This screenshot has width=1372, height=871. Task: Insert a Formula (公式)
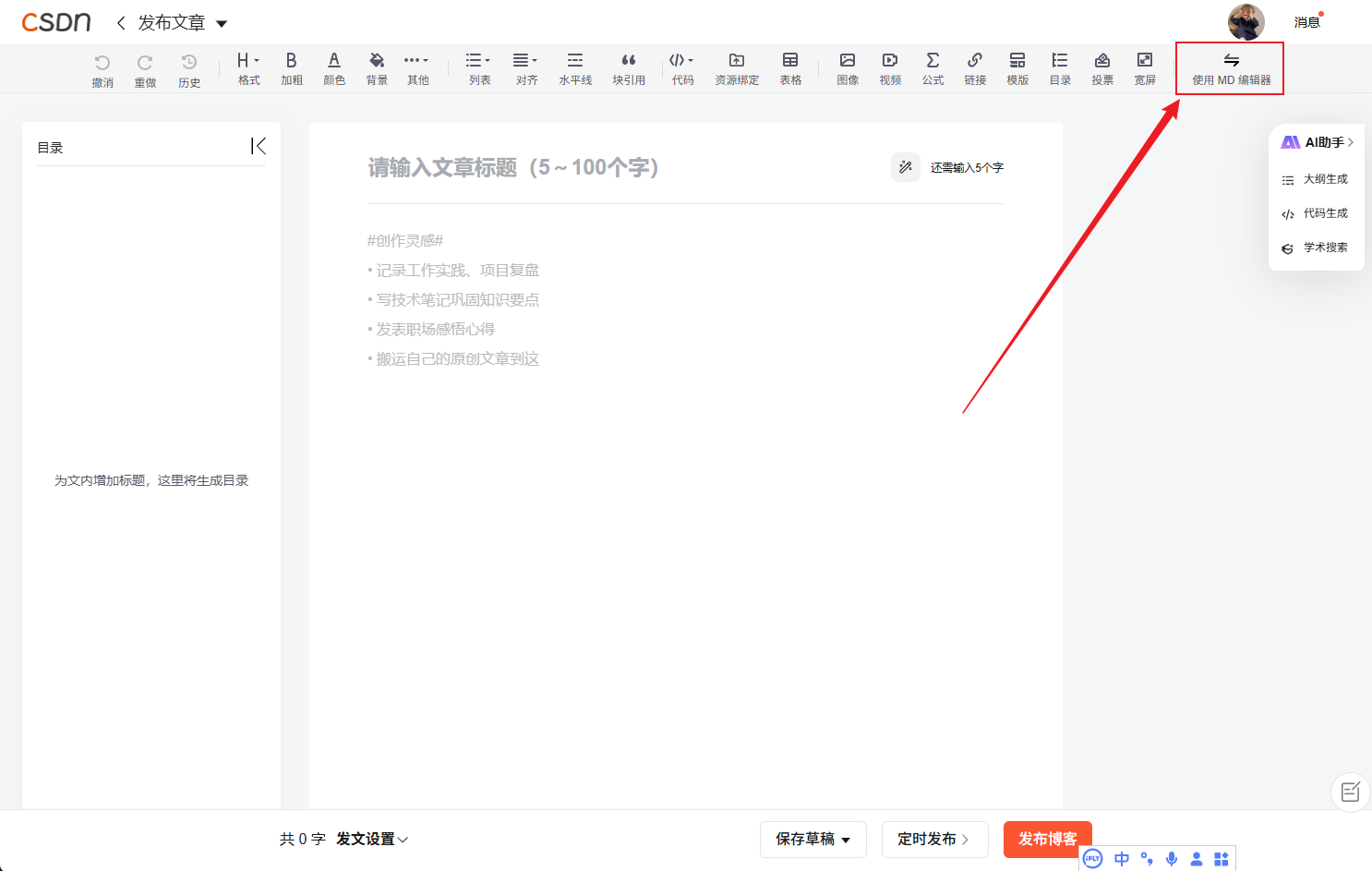coord(933,68)
